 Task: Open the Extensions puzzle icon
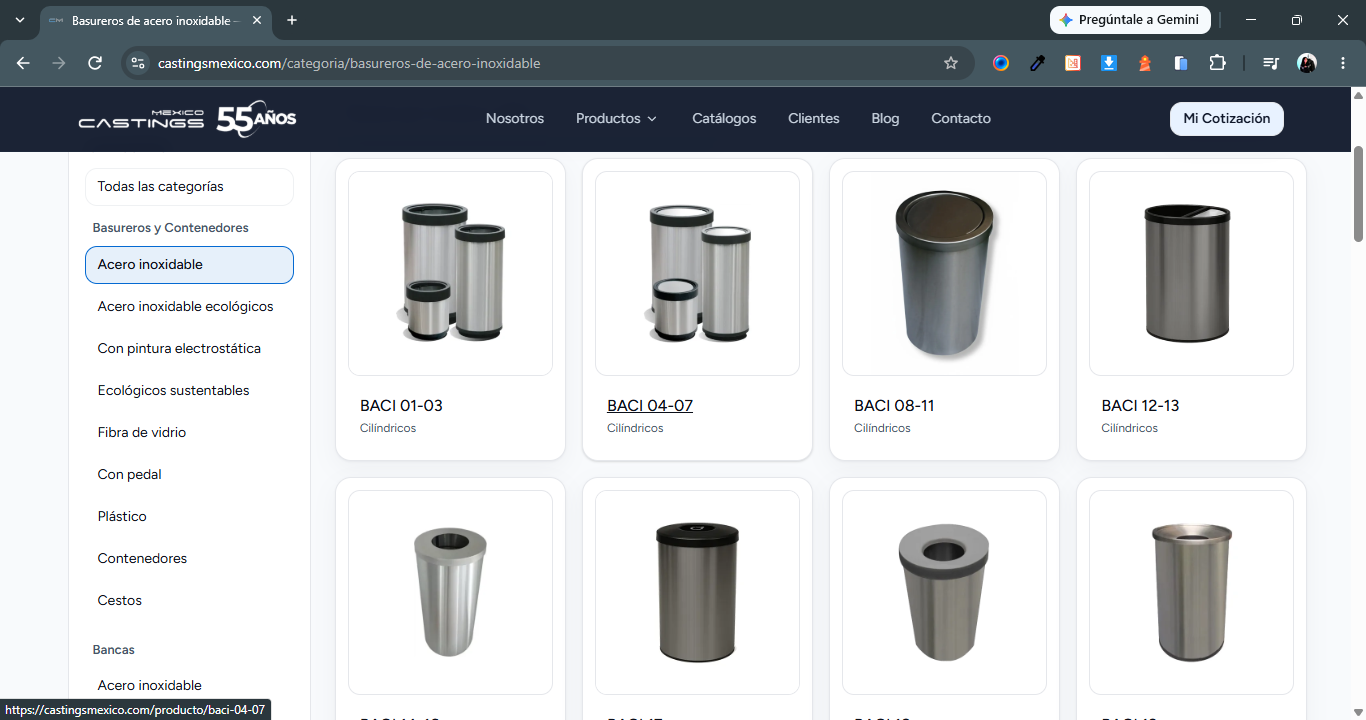click(x=1217, y=63)
